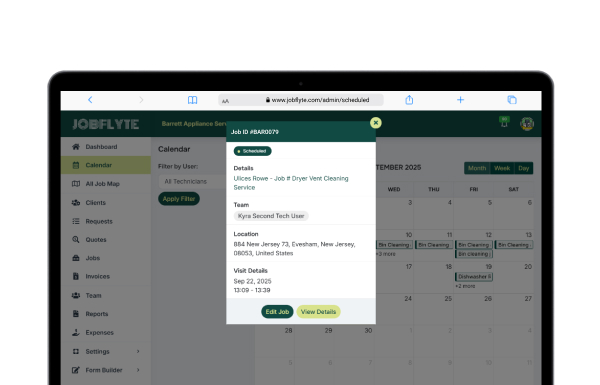The height and width of the screenshot is (385, 600).
Task: Open the Safari tabs overview icon
Action: pyautogui.click(x=512, y=100)
